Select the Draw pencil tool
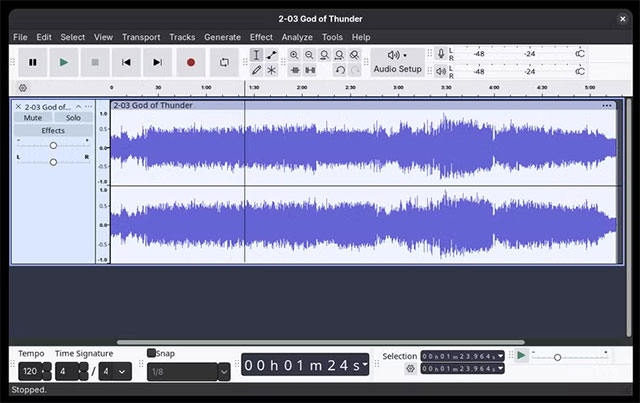The width and height of the screenshot is (640, 403). coord(256,70)
